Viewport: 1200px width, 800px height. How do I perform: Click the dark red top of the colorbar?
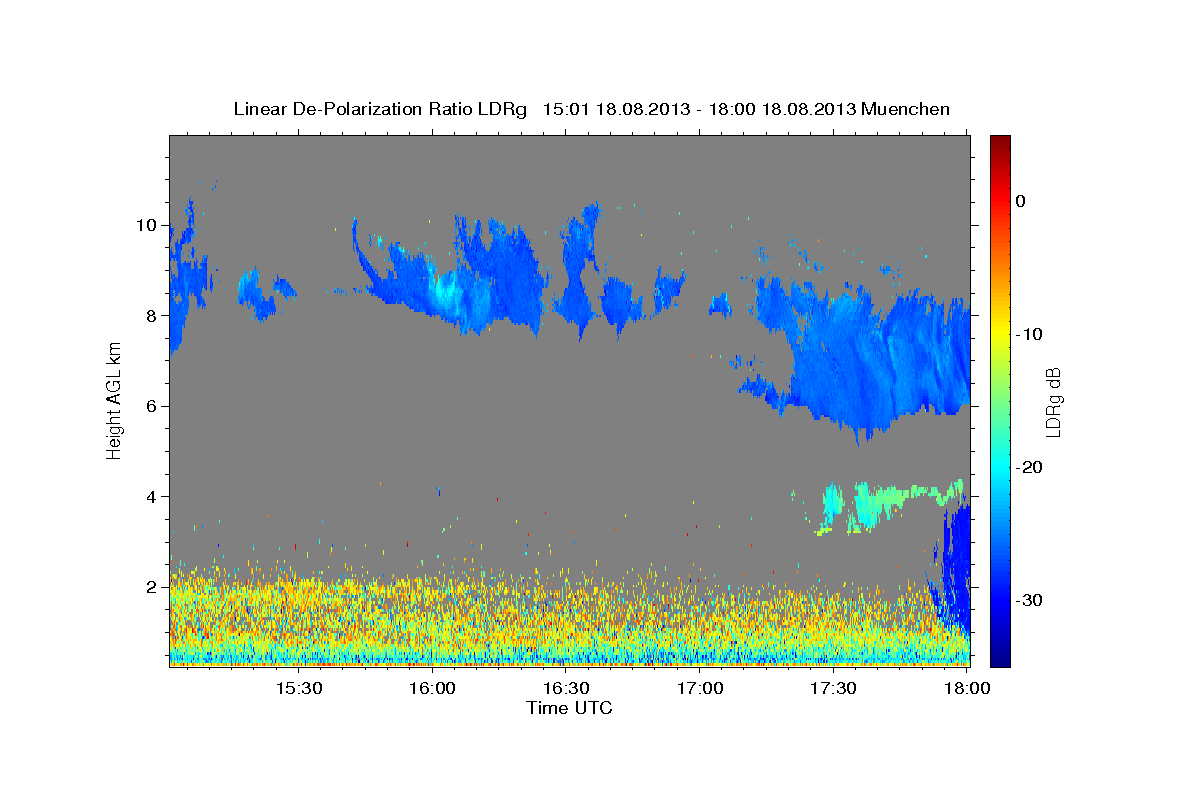tap(1000, 145)
